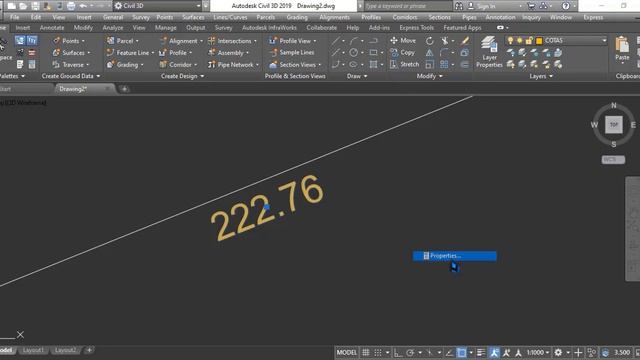Select the Circle draw tool
Image resolution: width=640 pixels, height=360 pixels.
(353, 53)
